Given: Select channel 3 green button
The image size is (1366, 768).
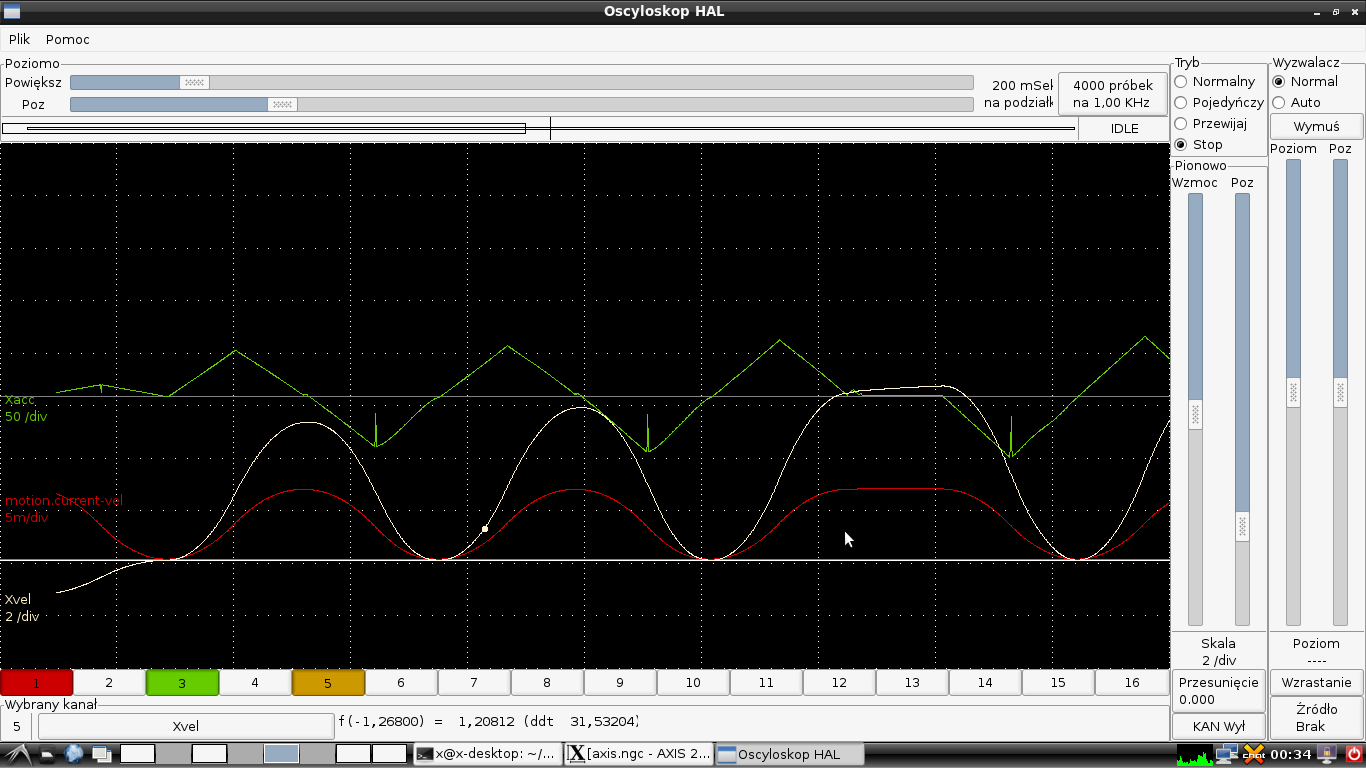Looking at the screenshot, I should [182, 682].
